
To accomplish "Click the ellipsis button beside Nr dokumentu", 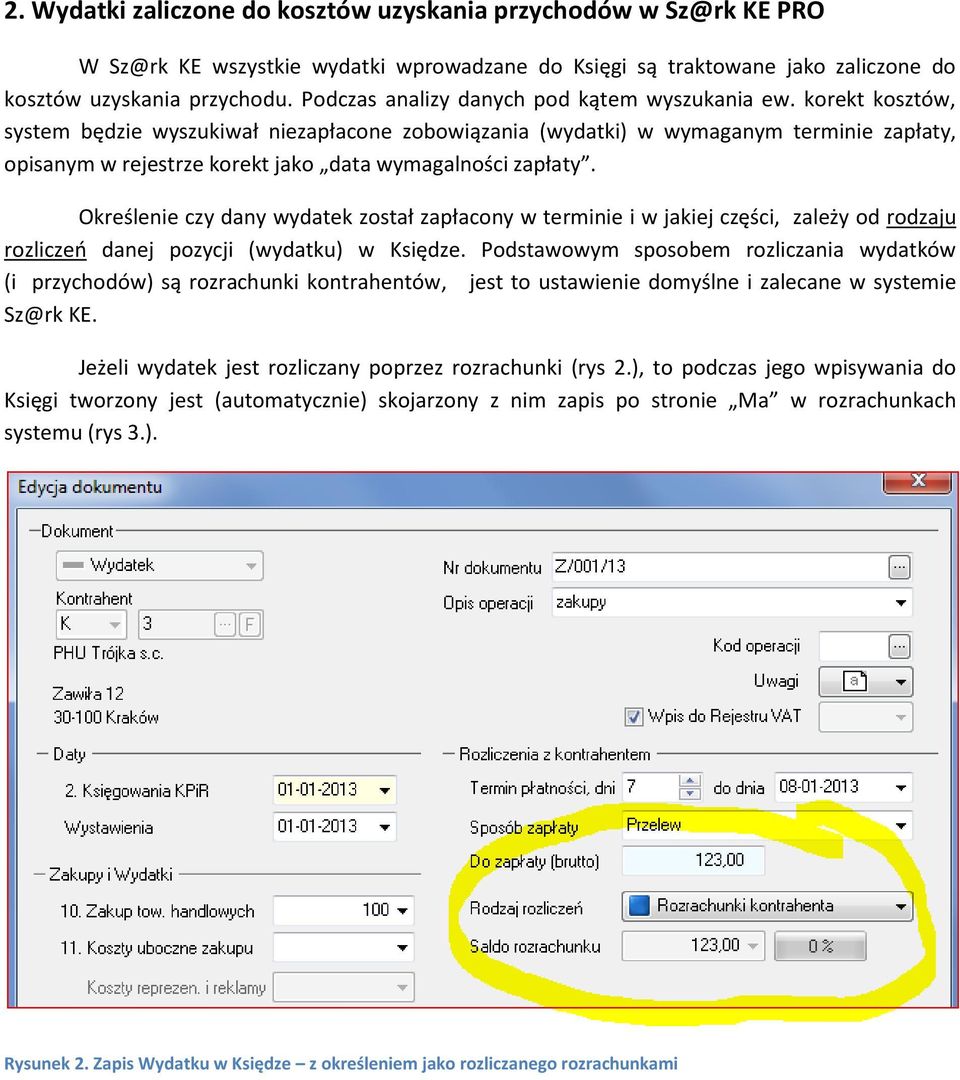I will [x=899, y=568].
